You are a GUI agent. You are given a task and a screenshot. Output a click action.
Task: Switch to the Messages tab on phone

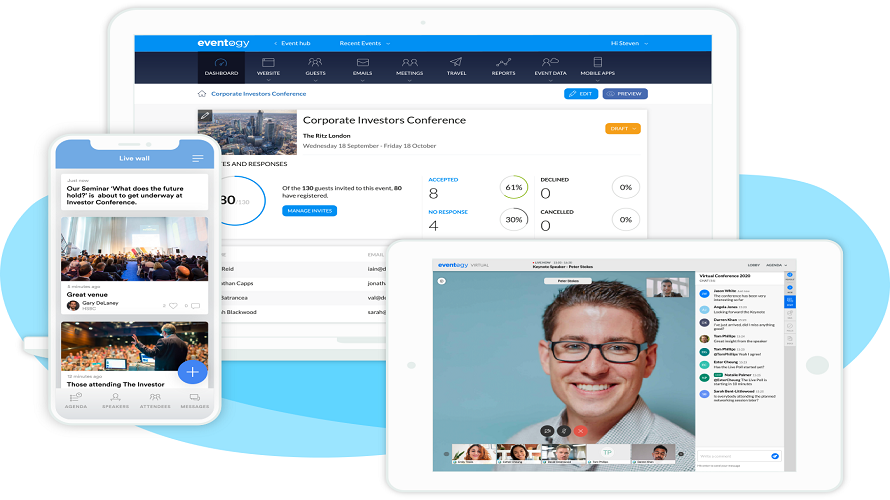click(x=195, y=401)
